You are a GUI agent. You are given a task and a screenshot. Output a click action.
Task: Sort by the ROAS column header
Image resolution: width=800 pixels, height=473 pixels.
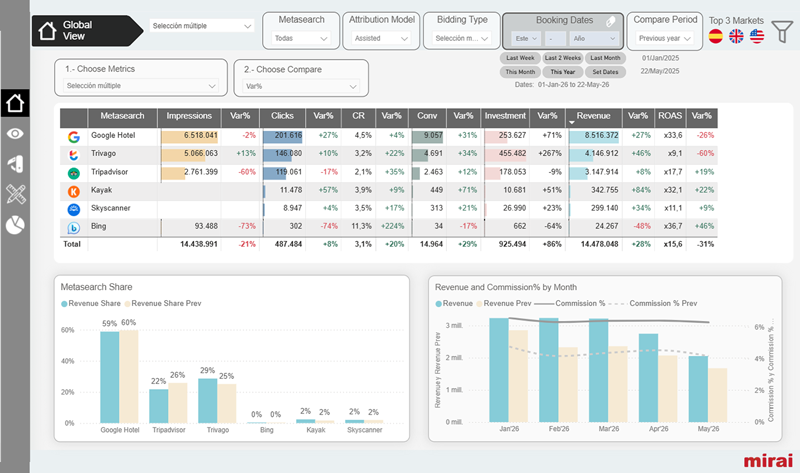(x=670, y=116)
